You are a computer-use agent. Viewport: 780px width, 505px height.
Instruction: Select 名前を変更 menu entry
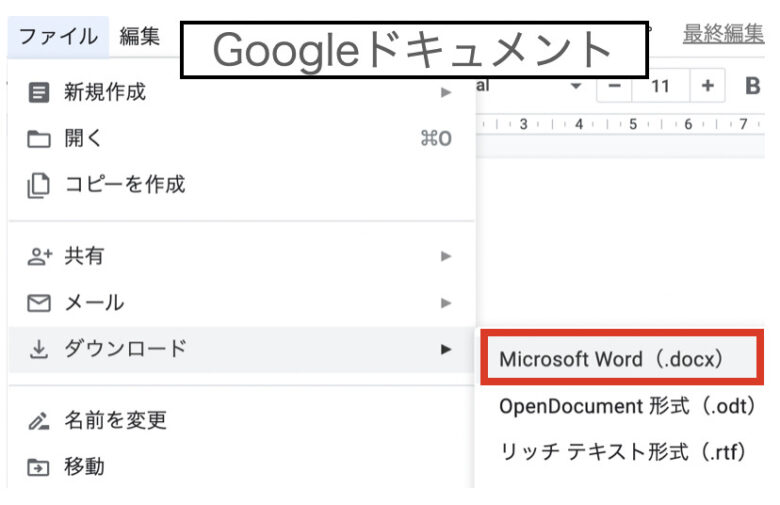(242, 420)
